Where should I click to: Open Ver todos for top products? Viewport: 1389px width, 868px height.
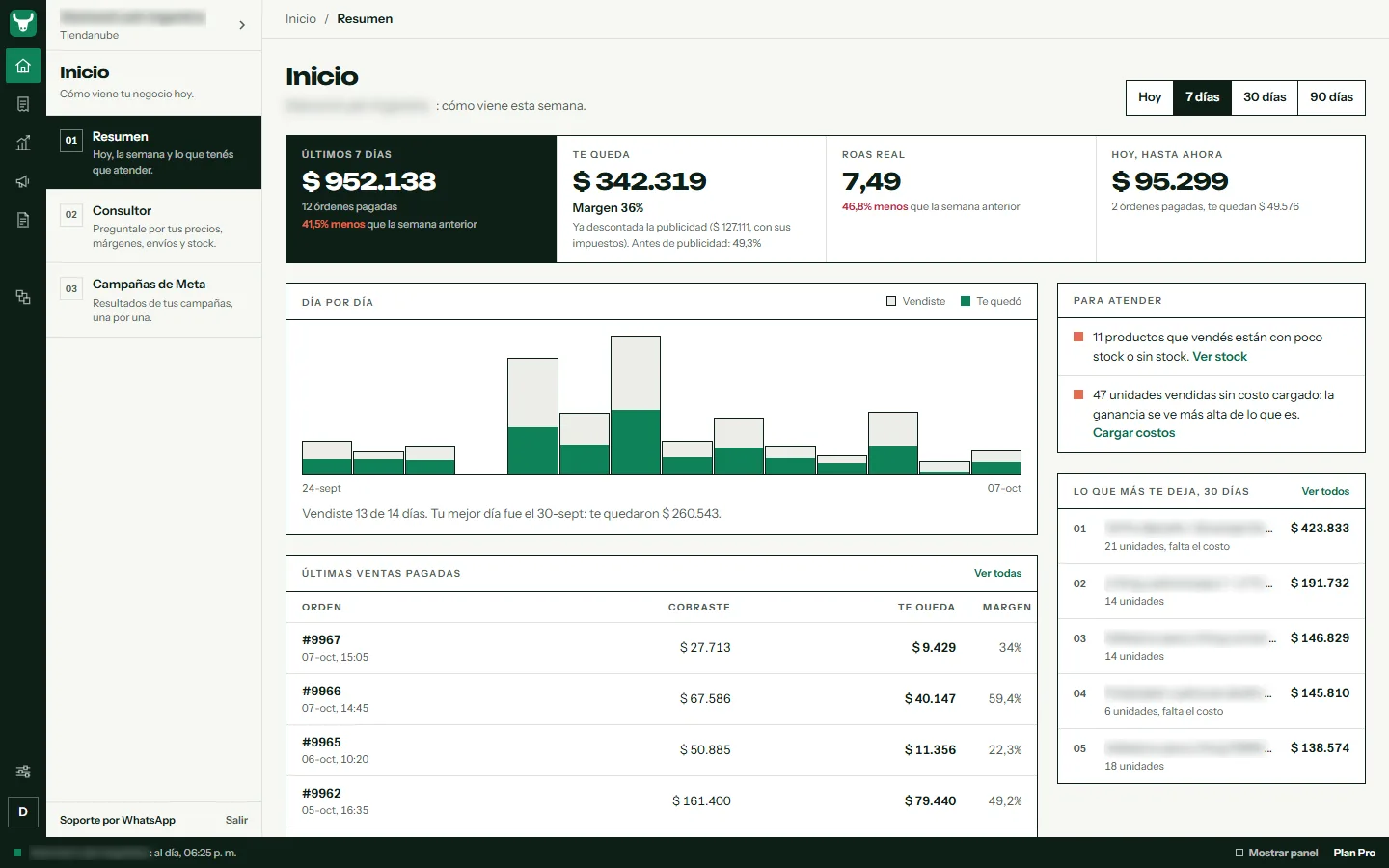1325,491
